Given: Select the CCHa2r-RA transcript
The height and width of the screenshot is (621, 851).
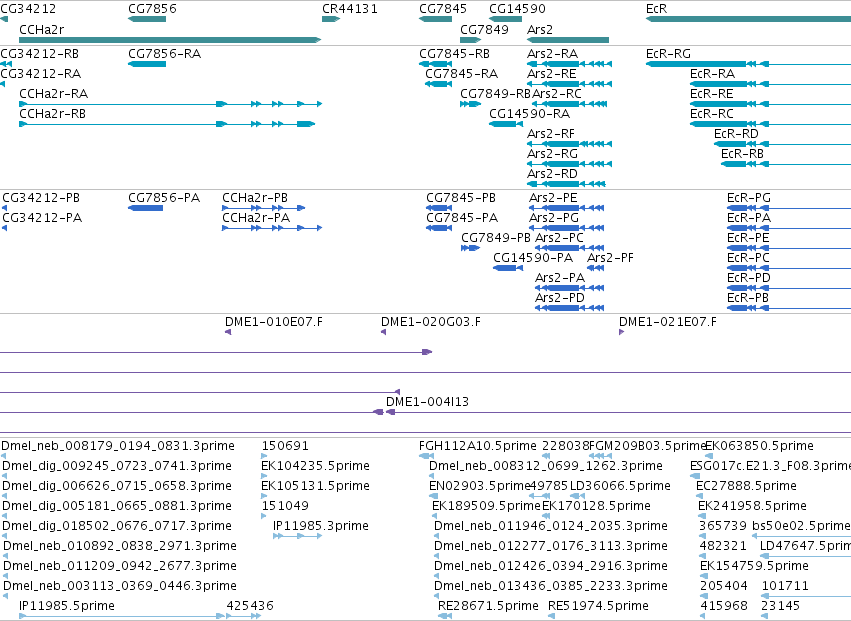Looking at the screenshot, I should tap(170, 104).
